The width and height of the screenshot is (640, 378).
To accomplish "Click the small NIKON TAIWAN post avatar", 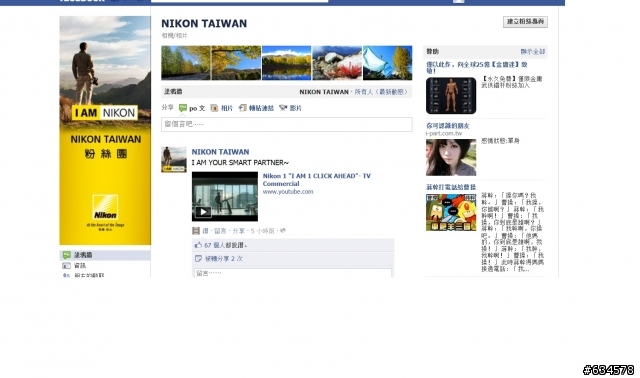I will click(x=174, y=160).
